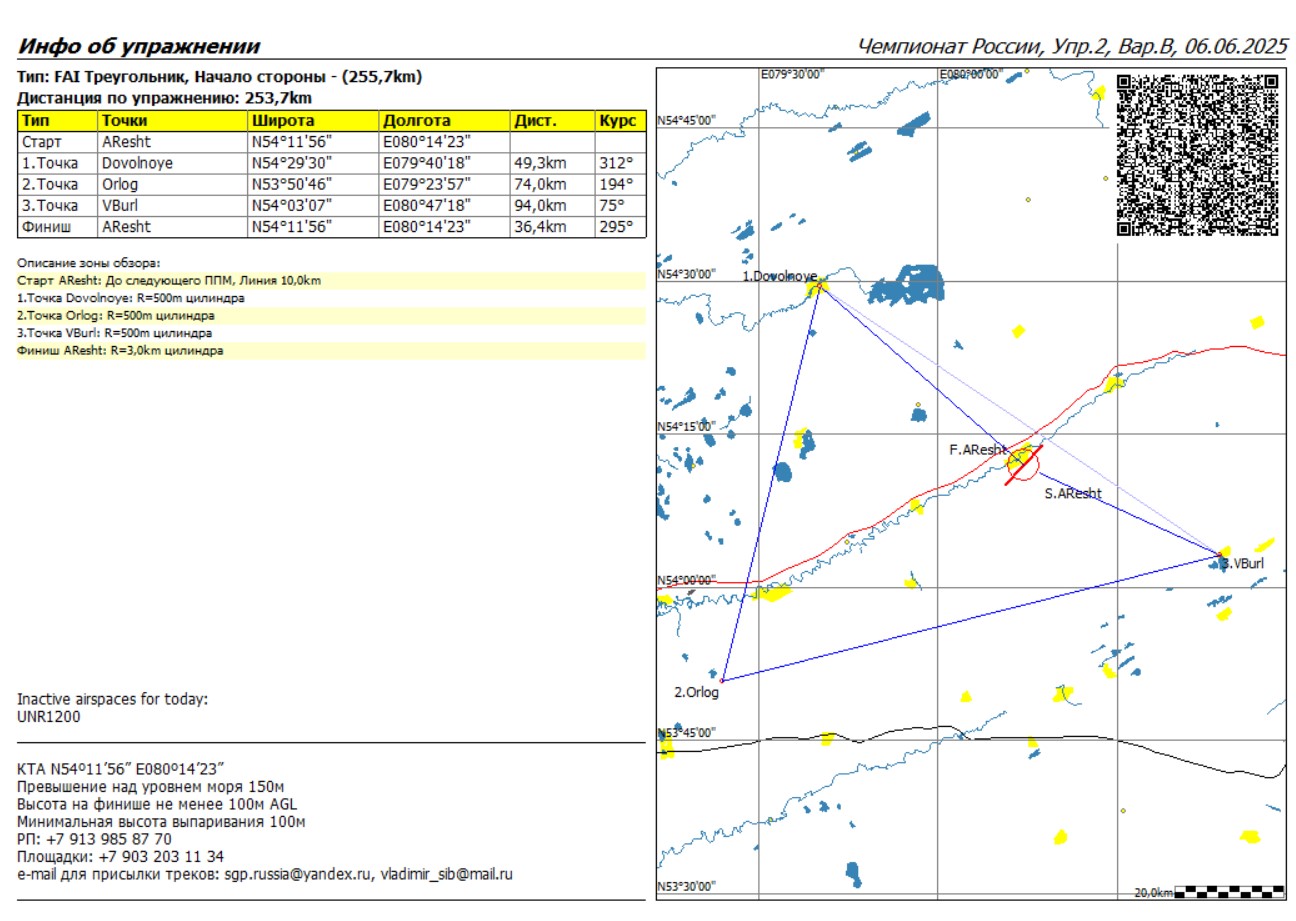Click the N54°15'00" latitude label on map
1296x921 pixels.
(x=688, y=427)
